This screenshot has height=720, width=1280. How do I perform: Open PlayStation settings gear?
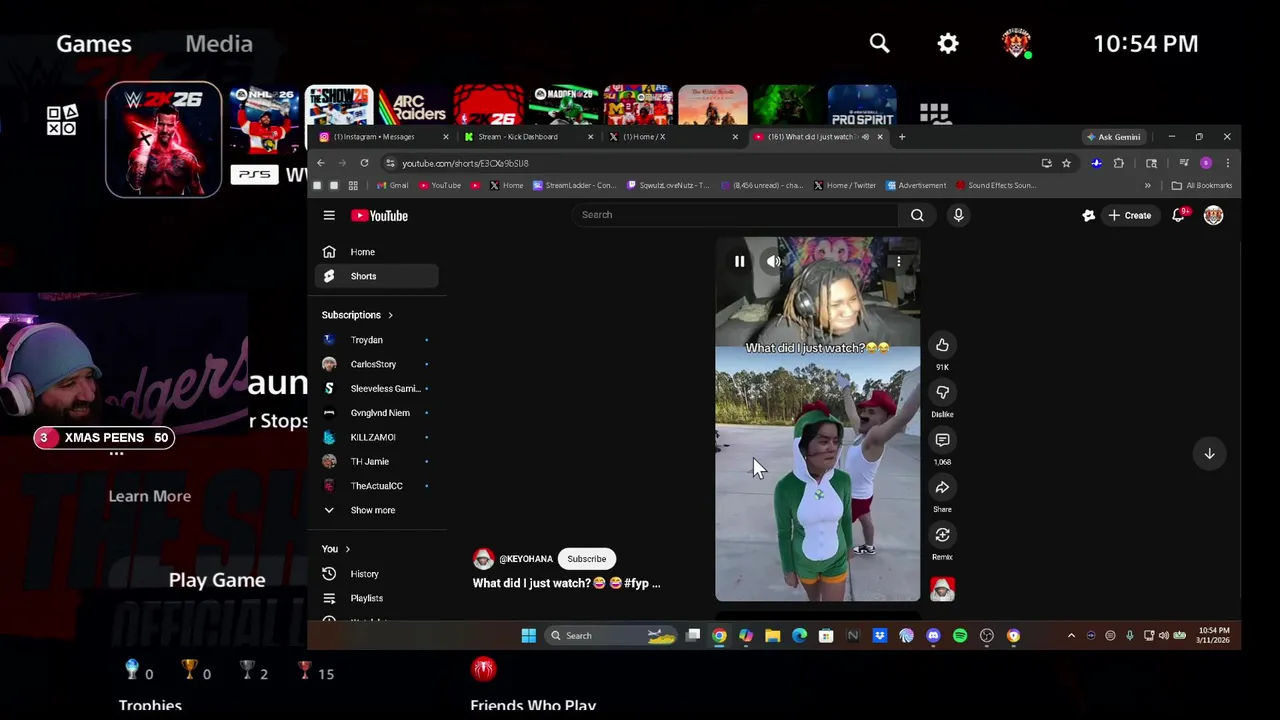point(948,43)
